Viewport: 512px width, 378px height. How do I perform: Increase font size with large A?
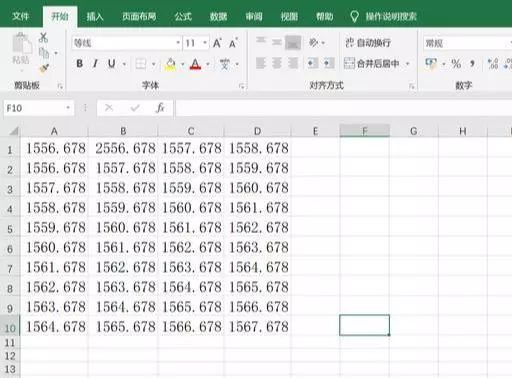pos(217,43)
